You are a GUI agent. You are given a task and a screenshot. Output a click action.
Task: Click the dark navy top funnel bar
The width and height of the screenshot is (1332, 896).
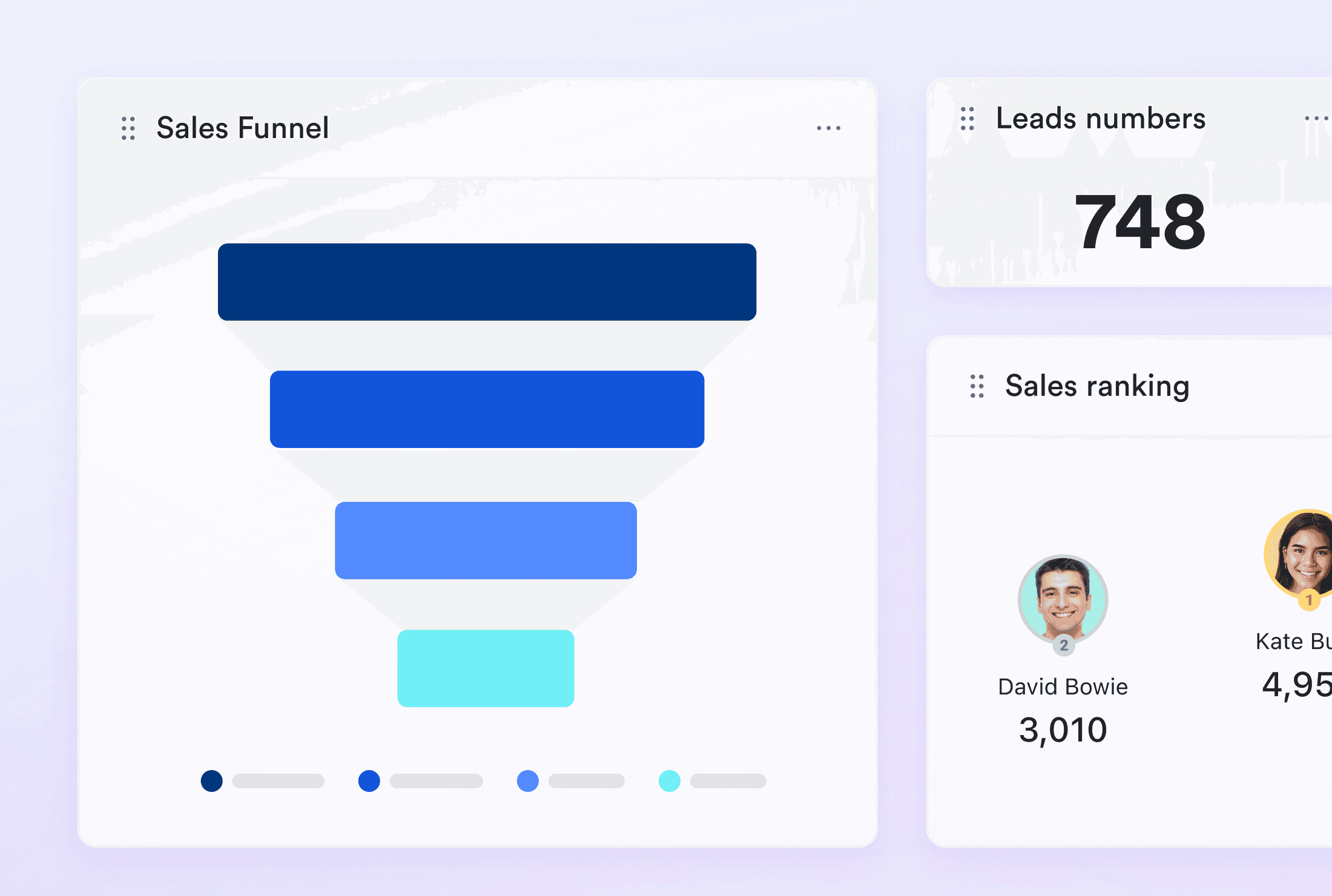pyautogui.click(x=487, y=282)
